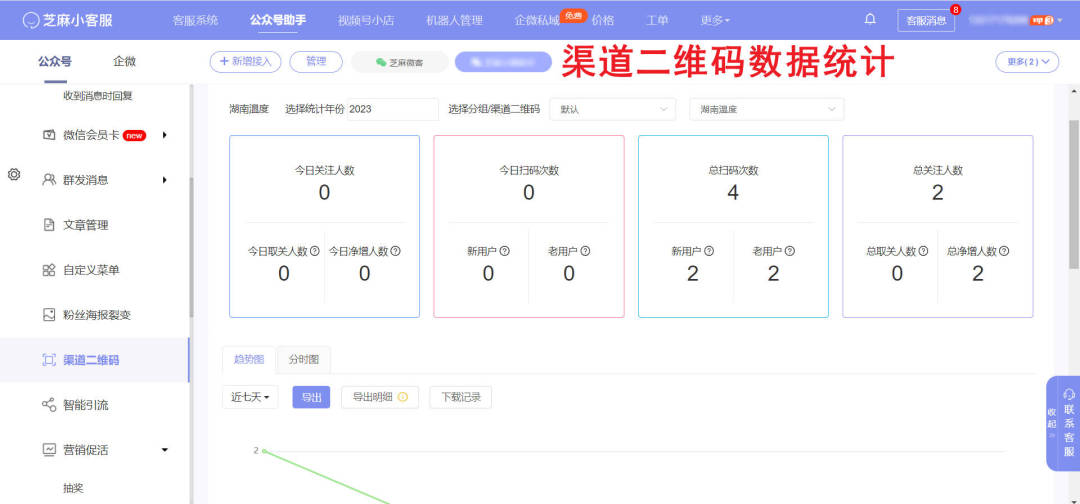Screen dimensions: 1080x504
Task: Click the notification bell icon
Action: pos(870,19)
